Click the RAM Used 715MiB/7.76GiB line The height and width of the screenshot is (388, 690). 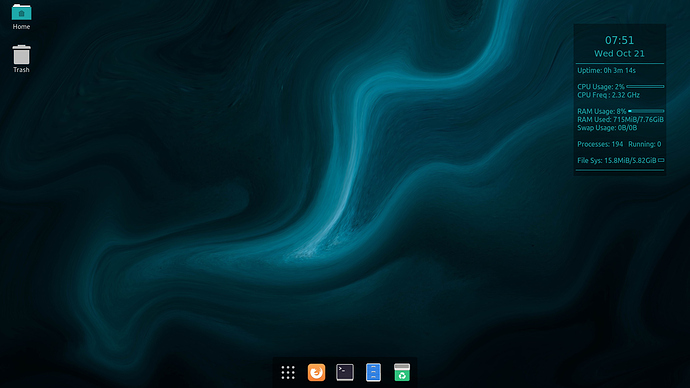(620, 120)
